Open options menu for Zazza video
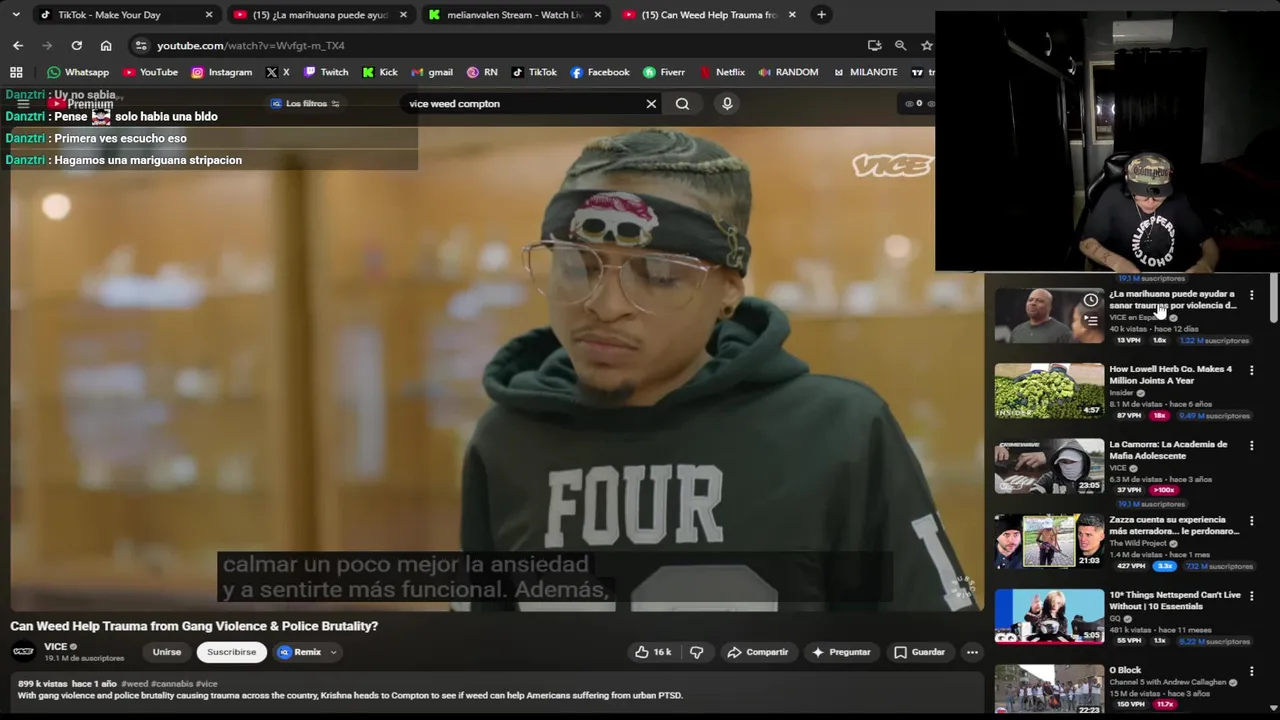Screen dimensions: 1280x720 (x=1251, y=521)
